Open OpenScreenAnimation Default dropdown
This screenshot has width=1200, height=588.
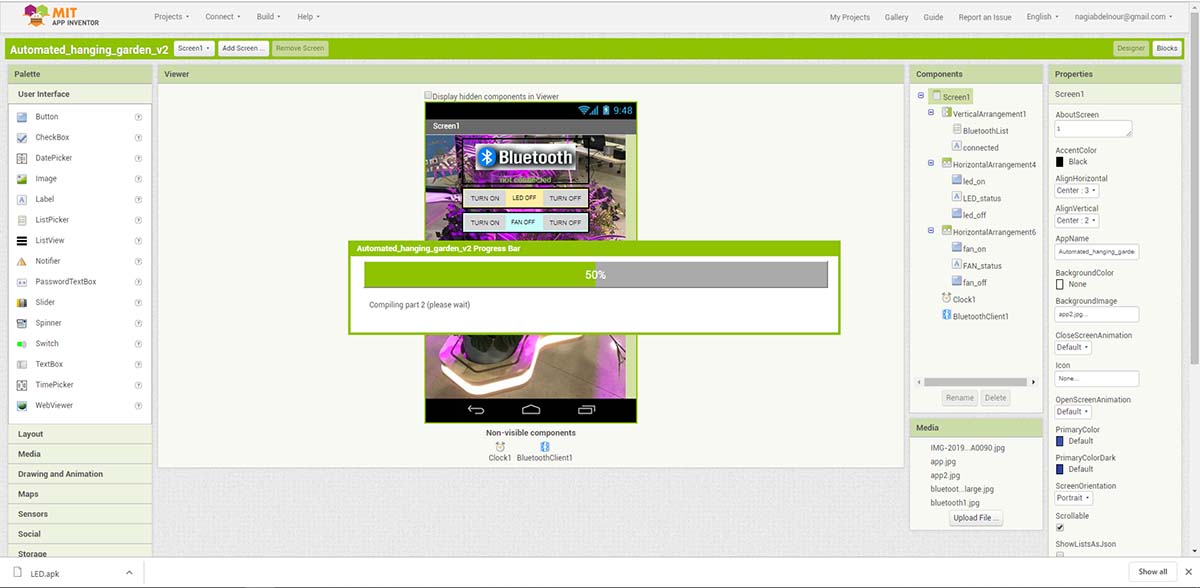pos(1073,411)
